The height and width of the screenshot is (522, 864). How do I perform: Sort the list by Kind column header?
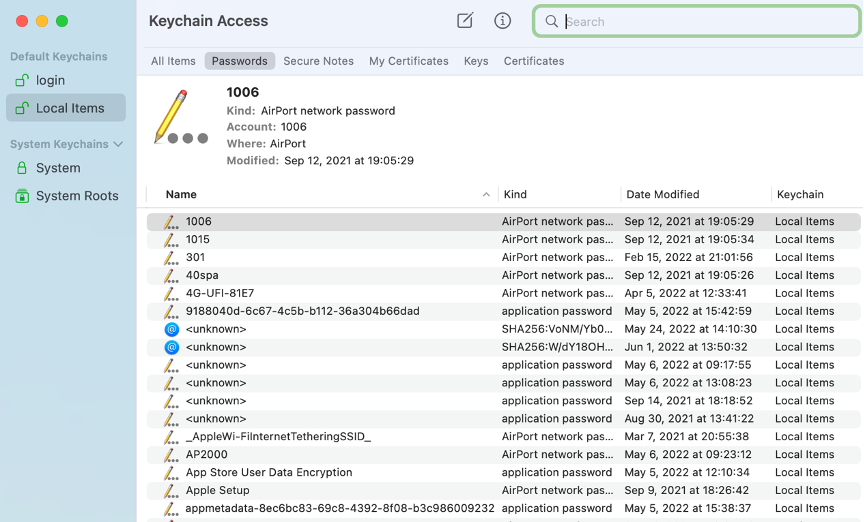pos(515,195)
